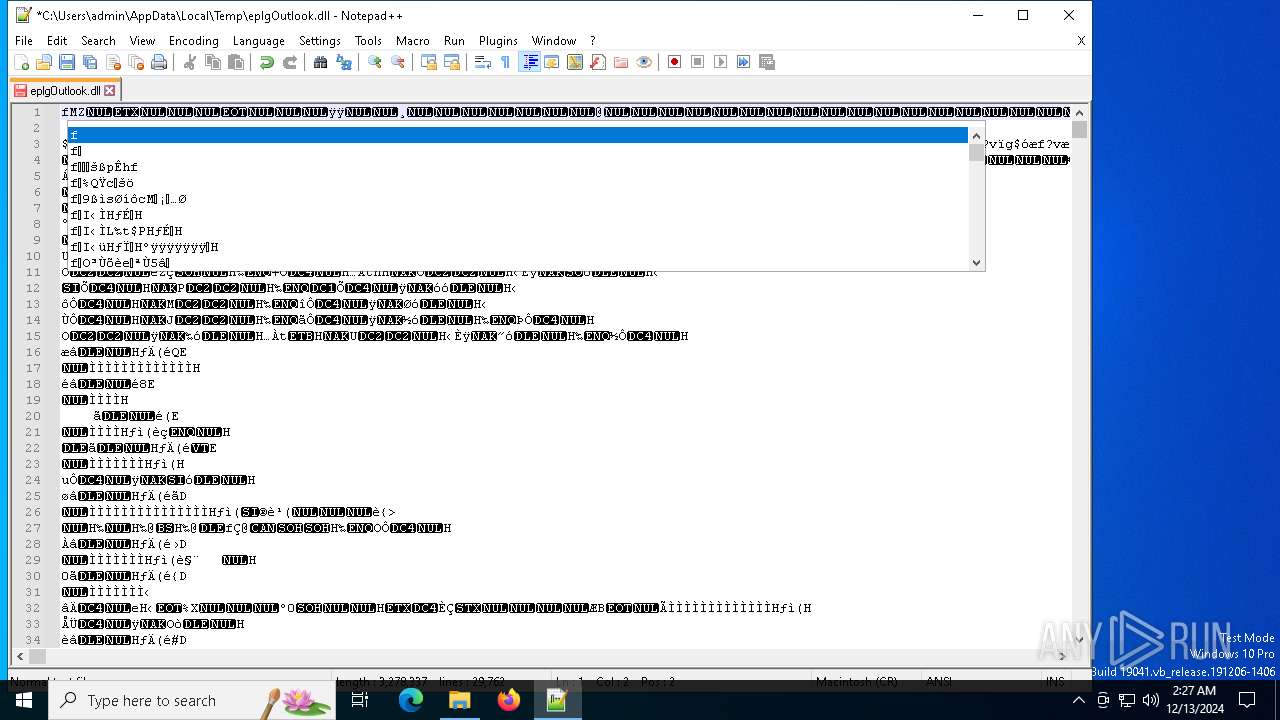Click line number 20 in the margin
1280x720 pixels.
(34, 416)
